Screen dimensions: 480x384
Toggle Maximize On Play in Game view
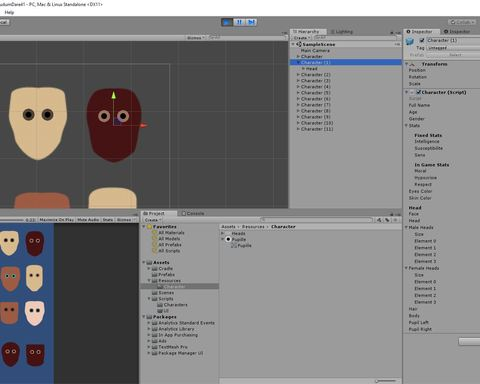(57, 220)
